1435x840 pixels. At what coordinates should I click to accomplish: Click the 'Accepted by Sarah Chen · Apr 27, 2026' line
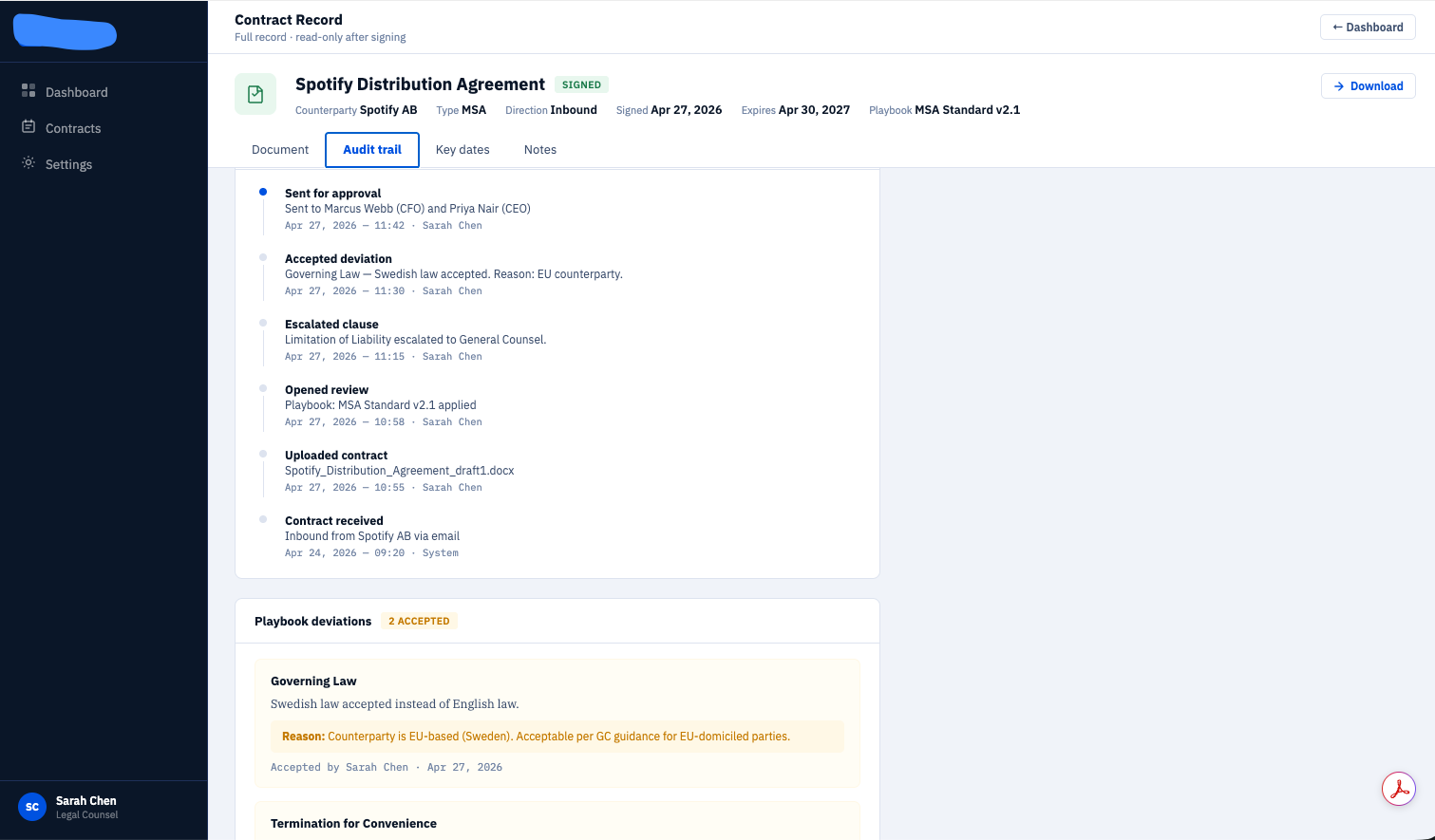pyautogui.click(x=387, y=767)
